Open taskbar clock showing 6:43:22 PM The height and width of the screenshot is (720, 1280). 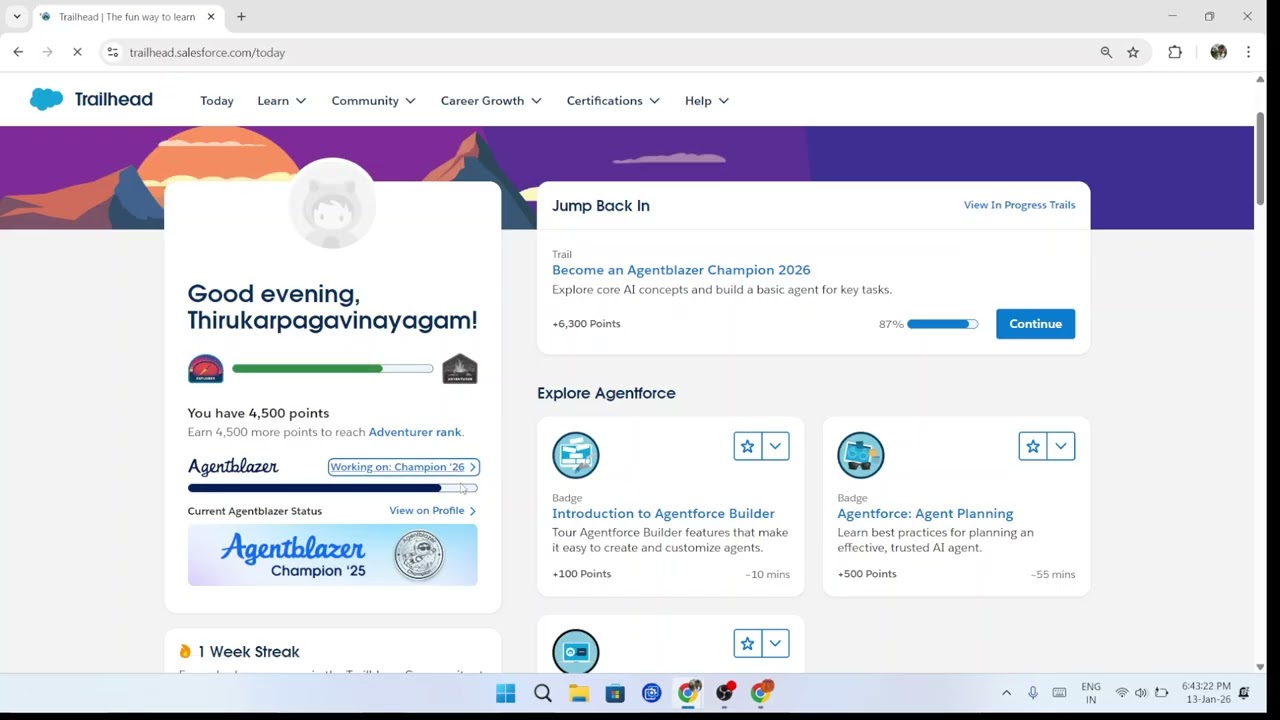(1206, 693)
